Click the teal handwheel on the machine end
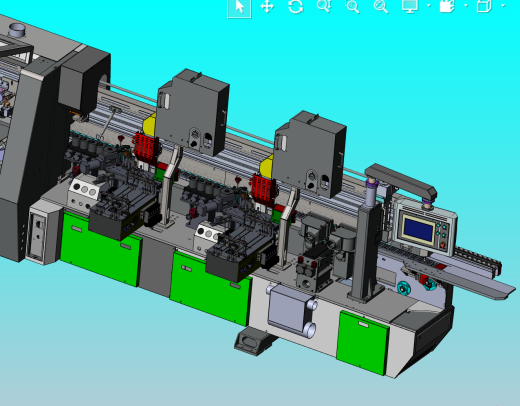The height and width of the screenshot is (406, 520). (x=404, y=288)
